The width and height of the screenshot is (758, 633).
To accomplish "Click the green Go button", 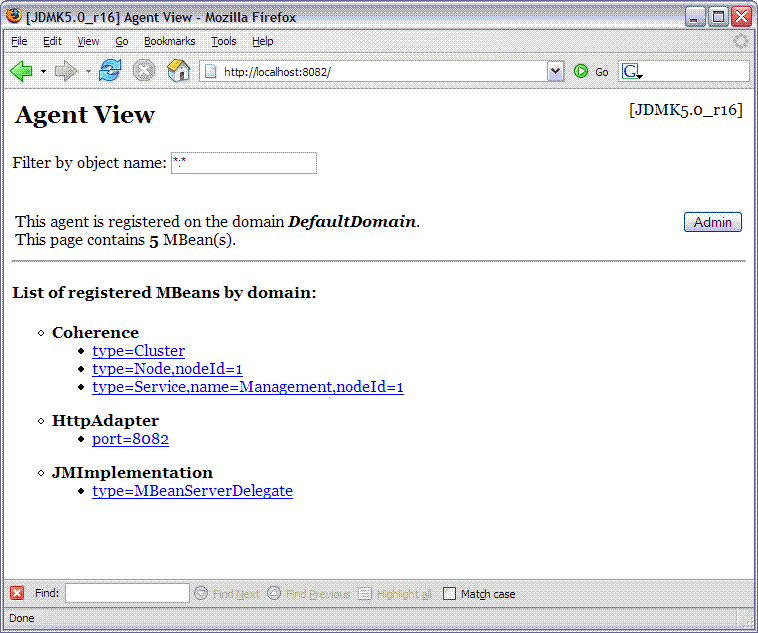I will pos(591,72).
